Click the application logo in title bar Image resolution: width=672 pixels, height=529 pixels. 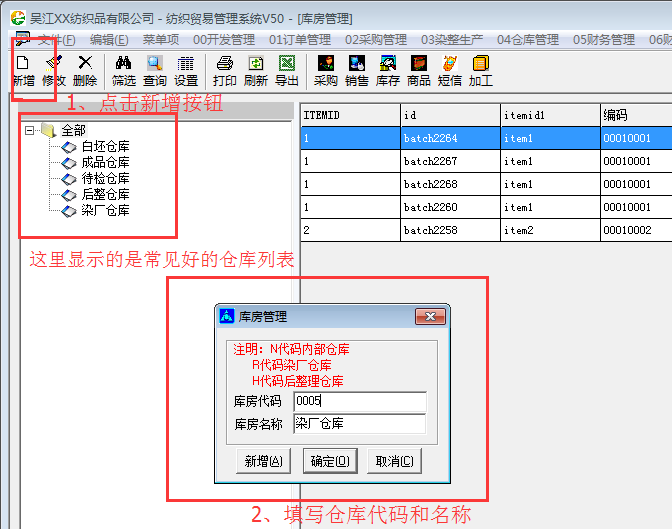[18, 18]
